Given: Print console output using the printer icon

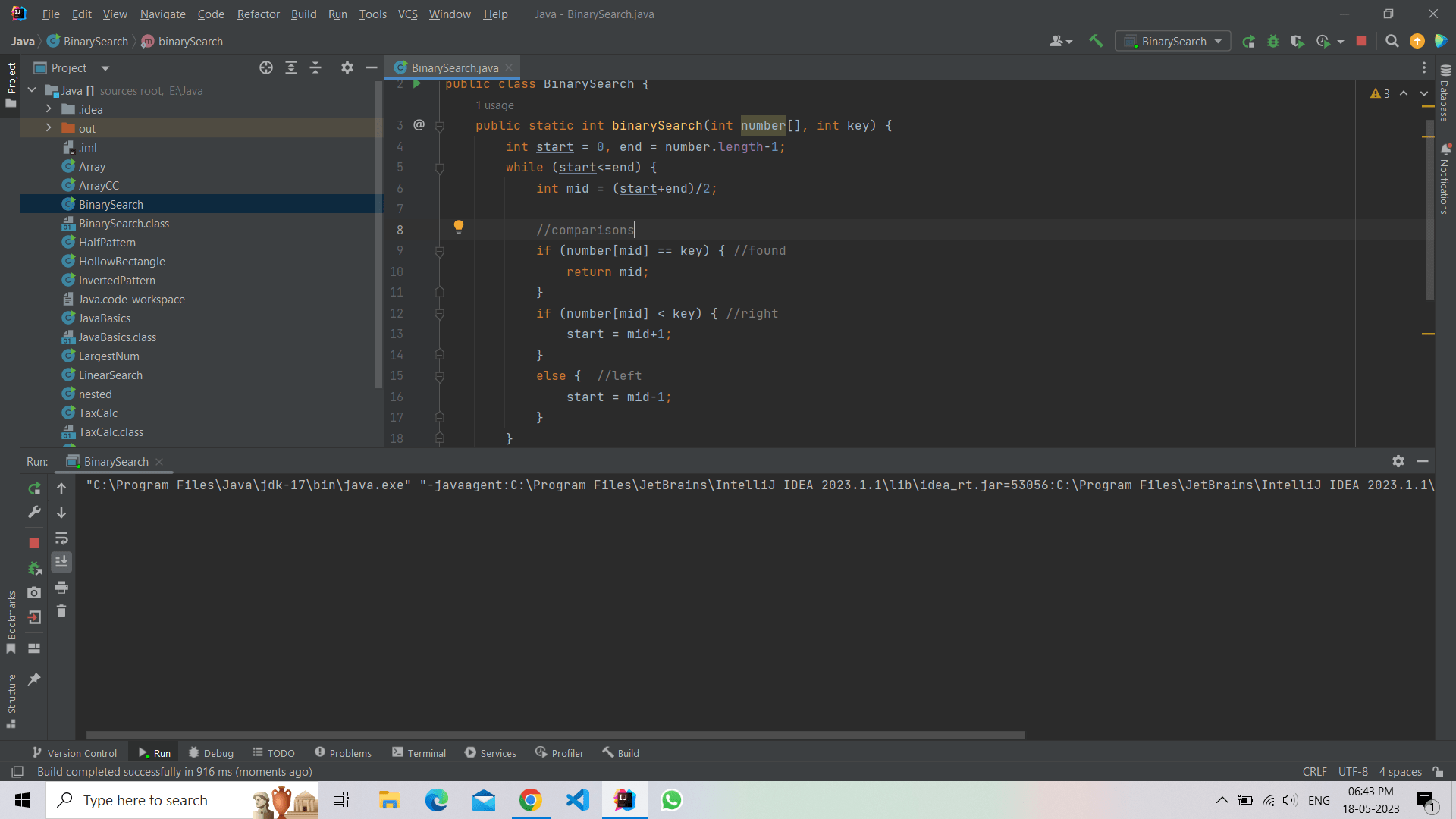Looking at the screenshot, I should (61, 588).
